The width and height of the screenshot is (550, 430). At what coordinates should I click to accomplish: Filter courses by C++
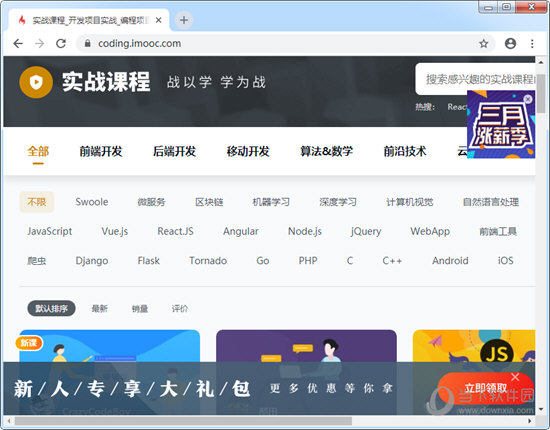click(392, 261)
